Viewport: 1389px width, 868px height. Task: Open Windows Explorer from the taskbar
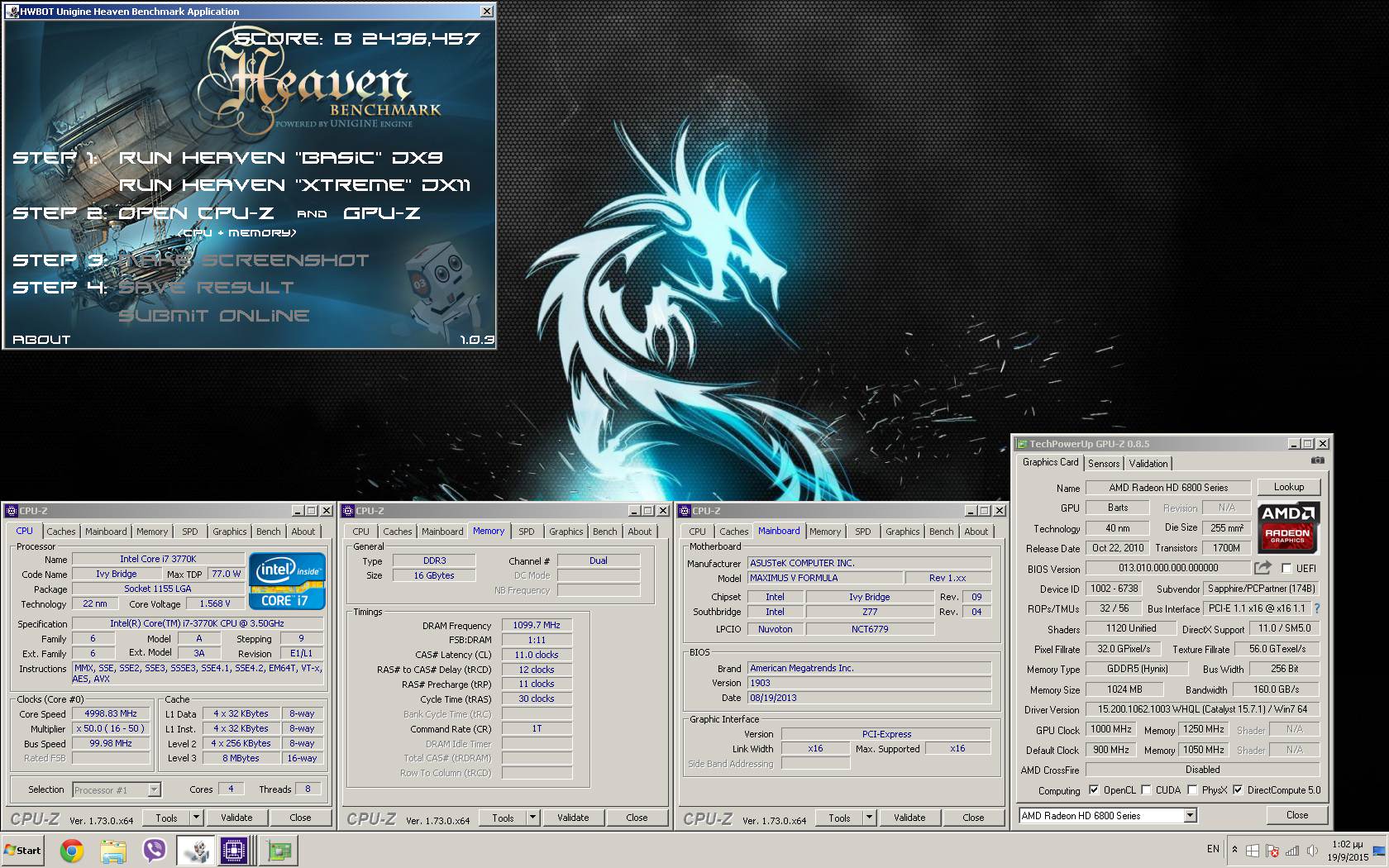pyautogui.click(x=113, y=851)
